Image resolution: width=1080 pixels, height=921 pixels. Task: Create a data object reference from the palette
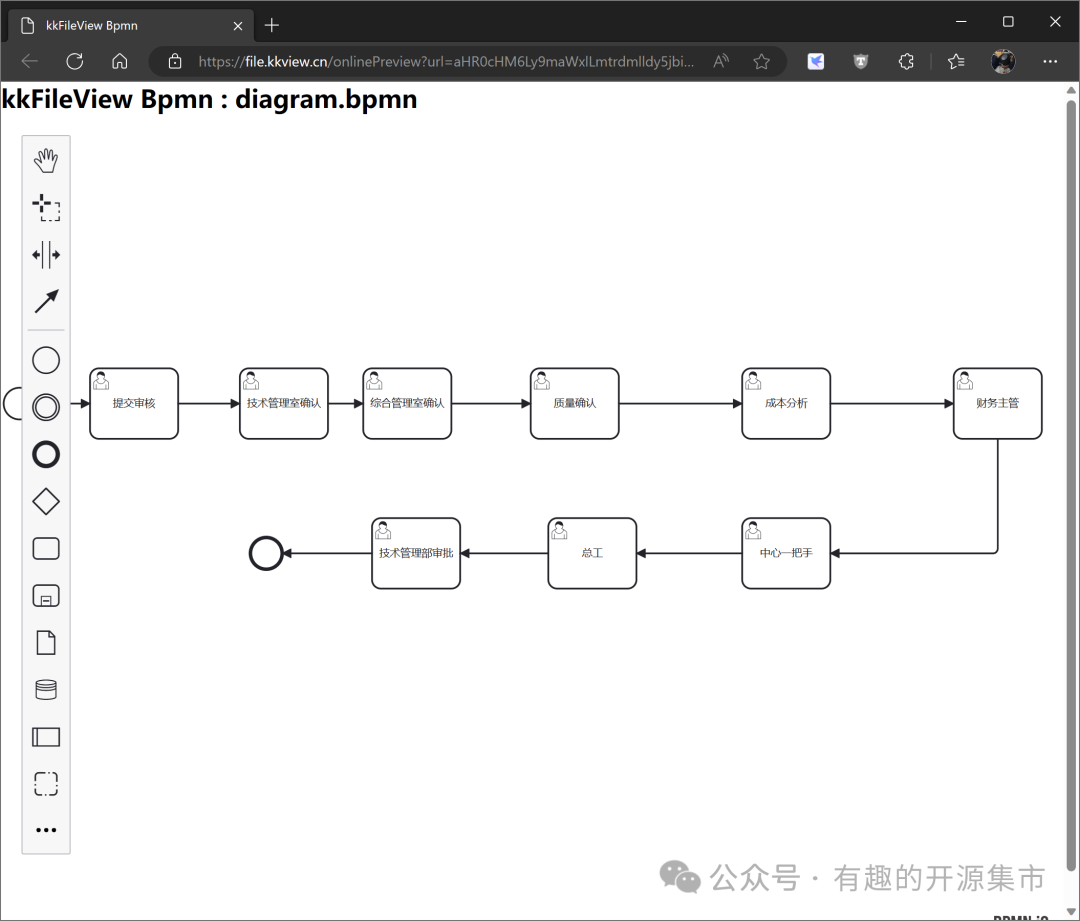click(x=46, y=643)
